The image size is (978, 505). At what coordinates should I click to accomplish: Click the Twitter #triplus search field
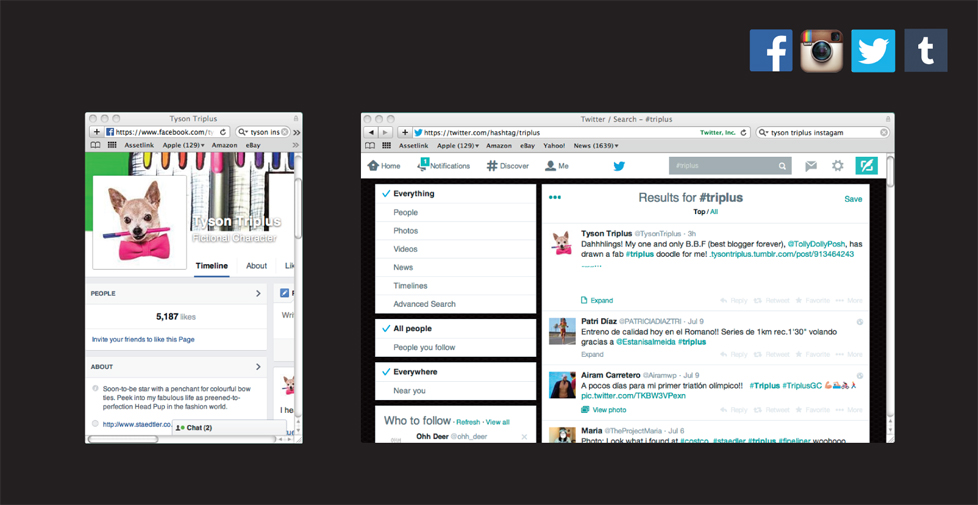point(722,166)
